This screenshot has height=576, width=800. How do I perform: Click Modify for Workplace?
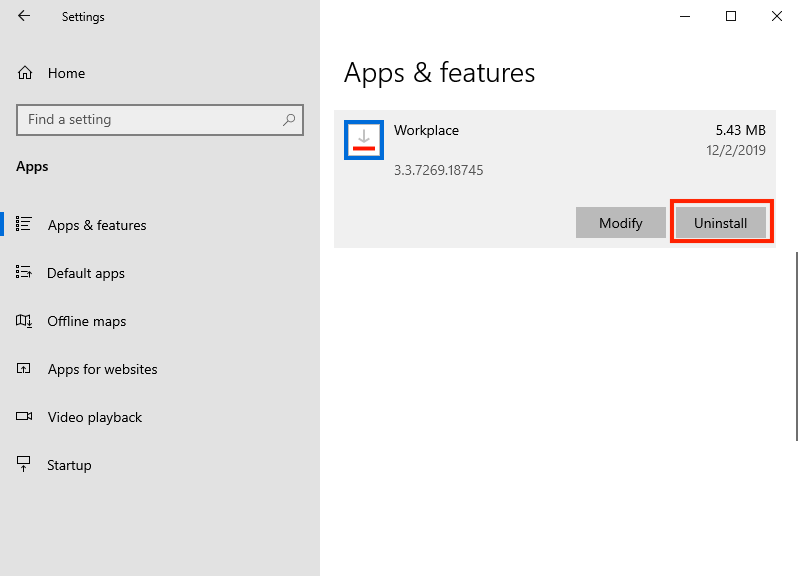point(621,222)
